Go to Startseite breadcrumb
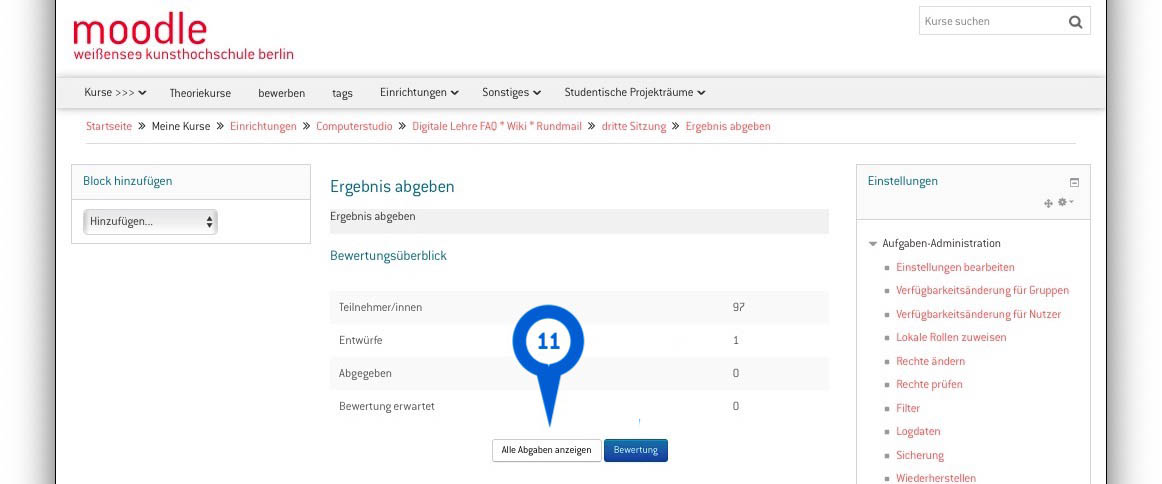 [x=109, y=127]
